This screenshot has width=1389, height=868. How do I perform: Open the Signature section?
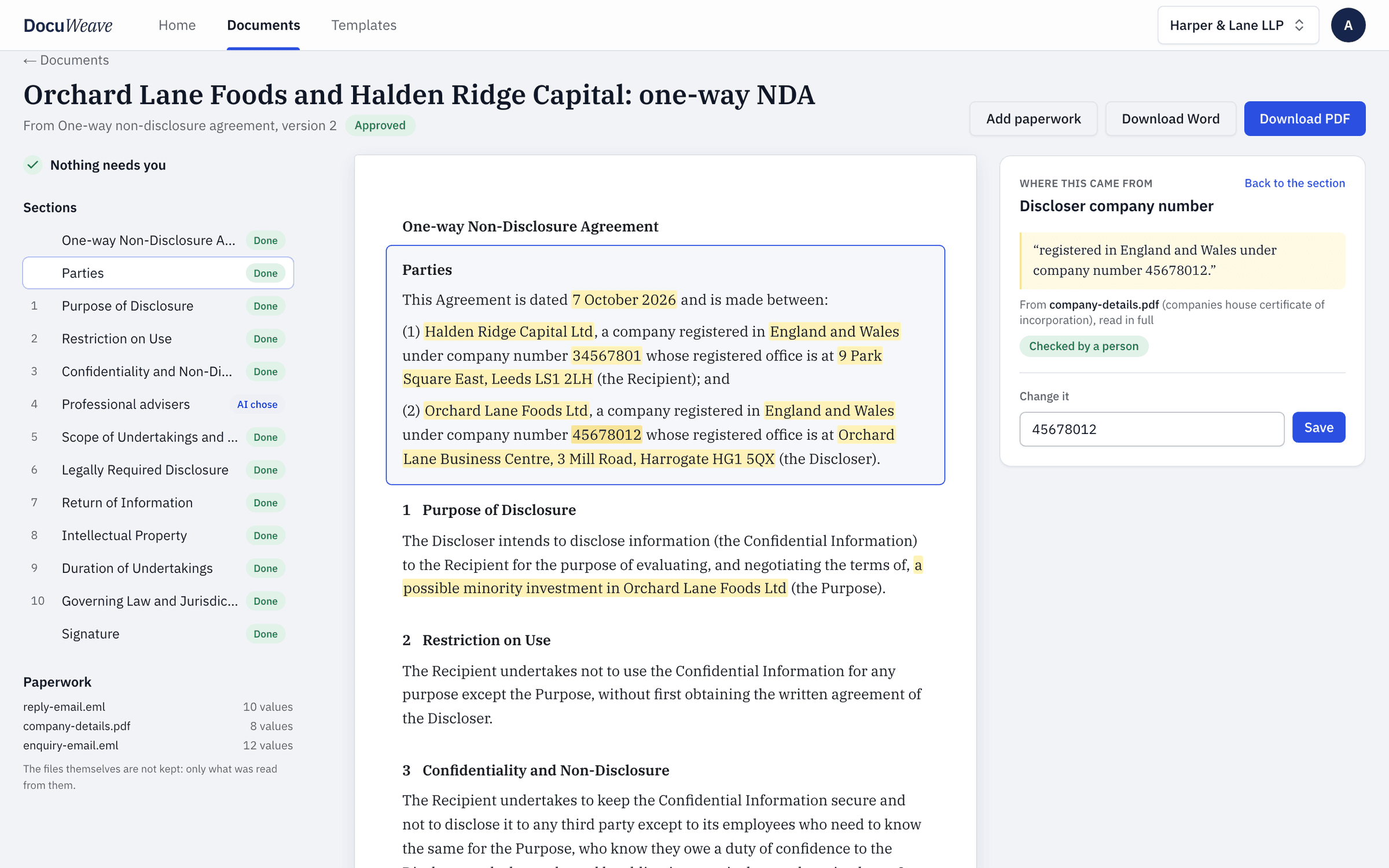click(x=158, y=634)
